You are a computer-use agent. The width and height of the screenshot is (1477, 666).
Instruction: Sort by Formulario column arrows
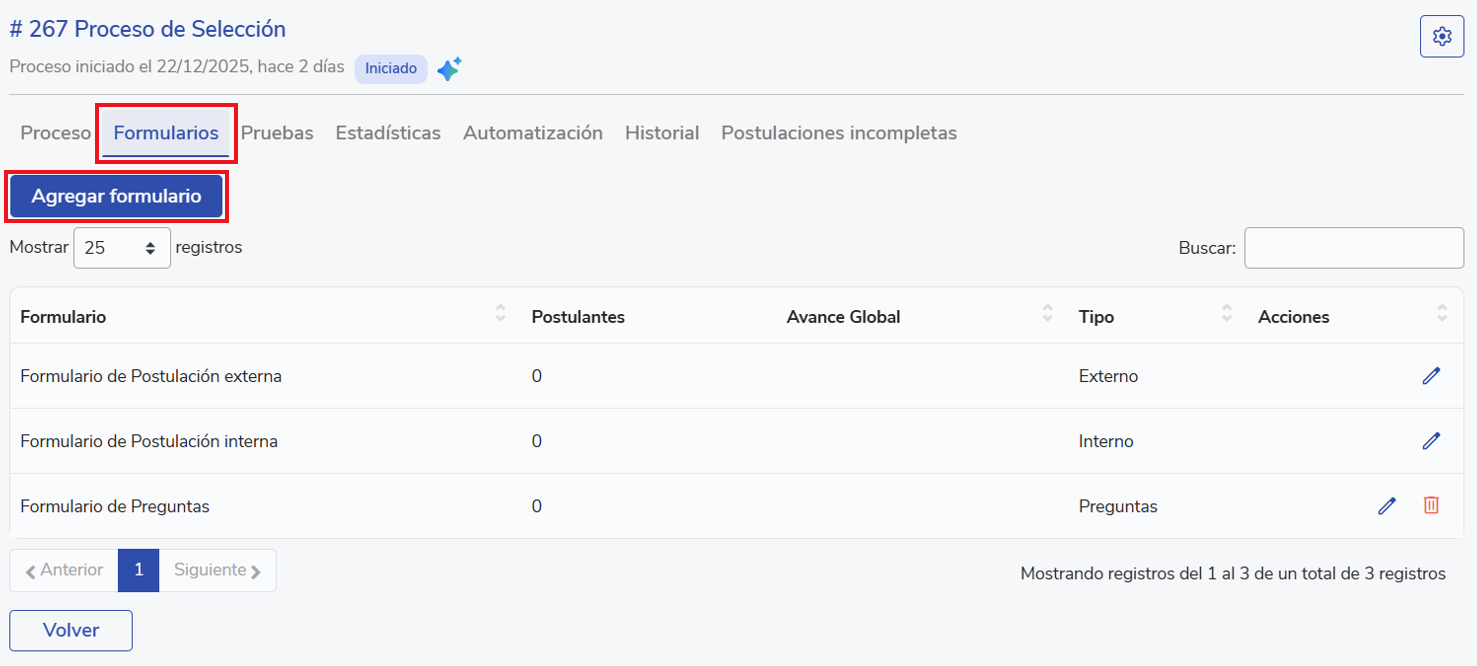(x=501, y=314)
